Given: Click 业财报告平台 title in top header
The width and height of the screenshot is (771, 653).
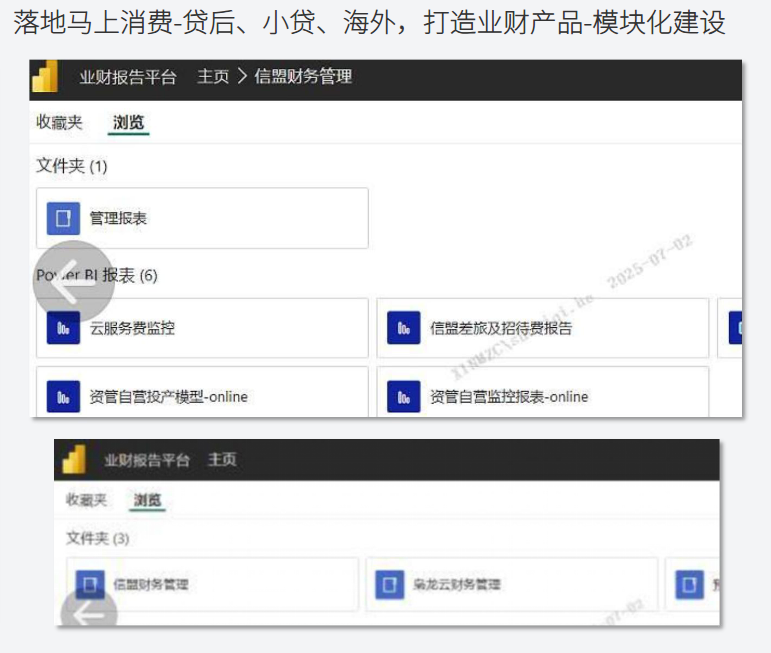Looking at the screenshot, I should point(128,77).
